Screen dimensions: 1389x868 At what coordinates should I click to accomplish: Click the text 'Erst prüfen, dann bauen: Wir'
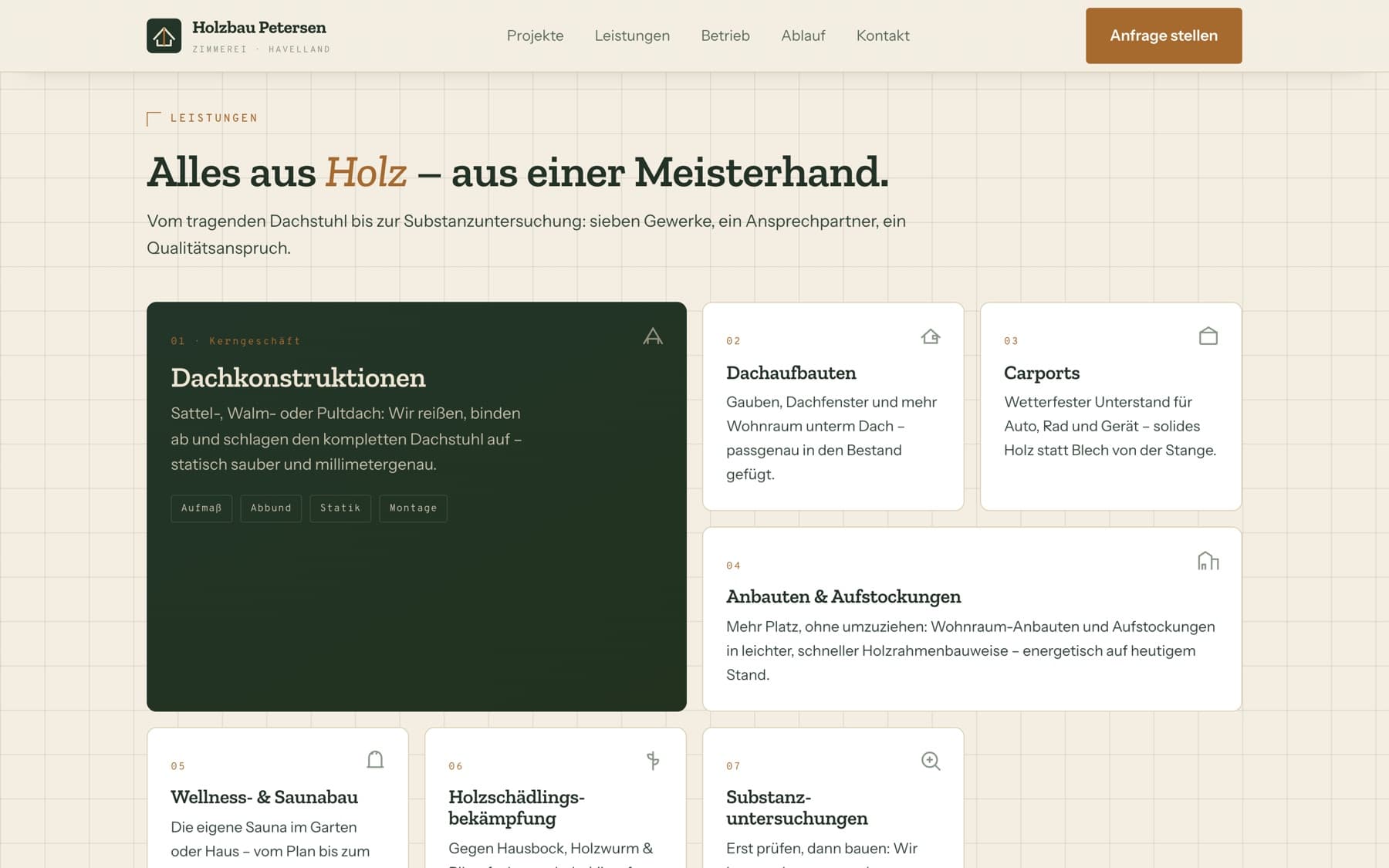[822, 849]
